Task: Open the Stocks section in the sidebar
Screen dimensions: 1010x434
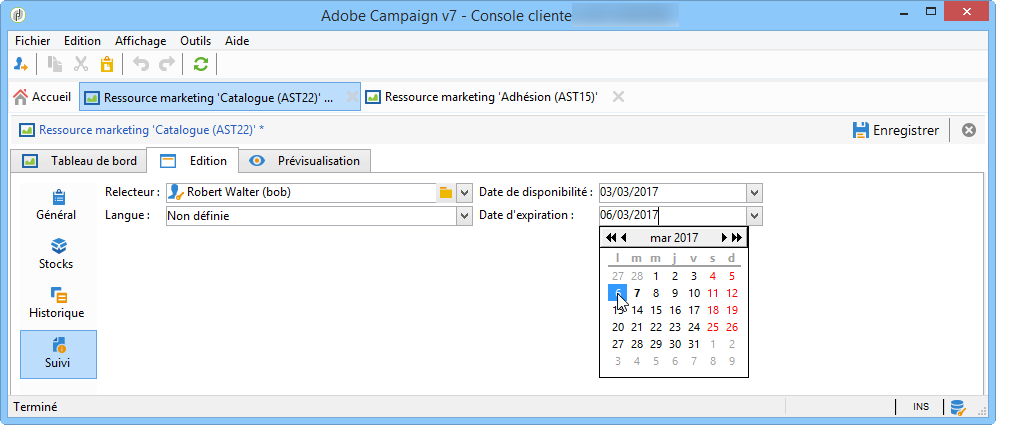Action: coord(56,254)
